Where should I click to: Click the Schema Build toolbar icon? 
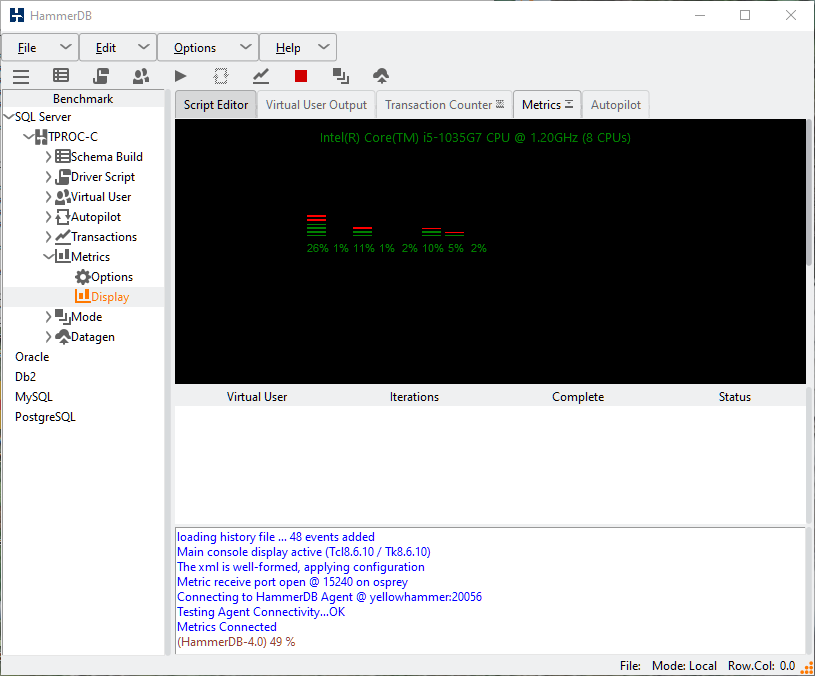coord(61,76)
